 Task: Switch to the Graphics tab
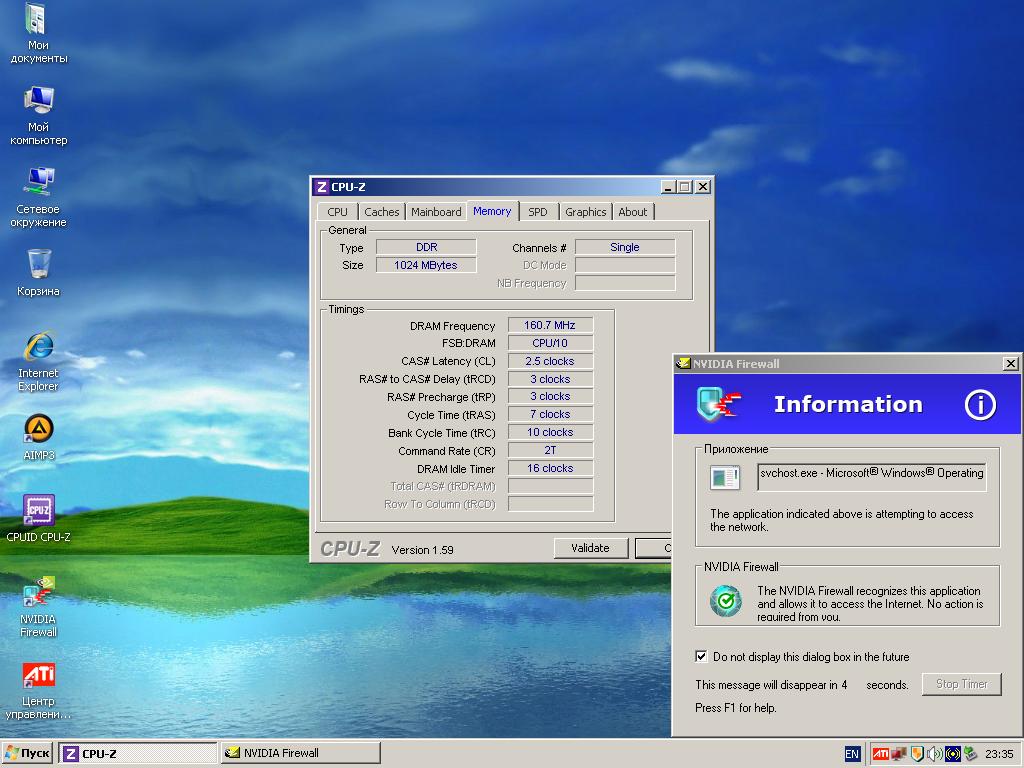pyautogui.click(x=586, y=212)
